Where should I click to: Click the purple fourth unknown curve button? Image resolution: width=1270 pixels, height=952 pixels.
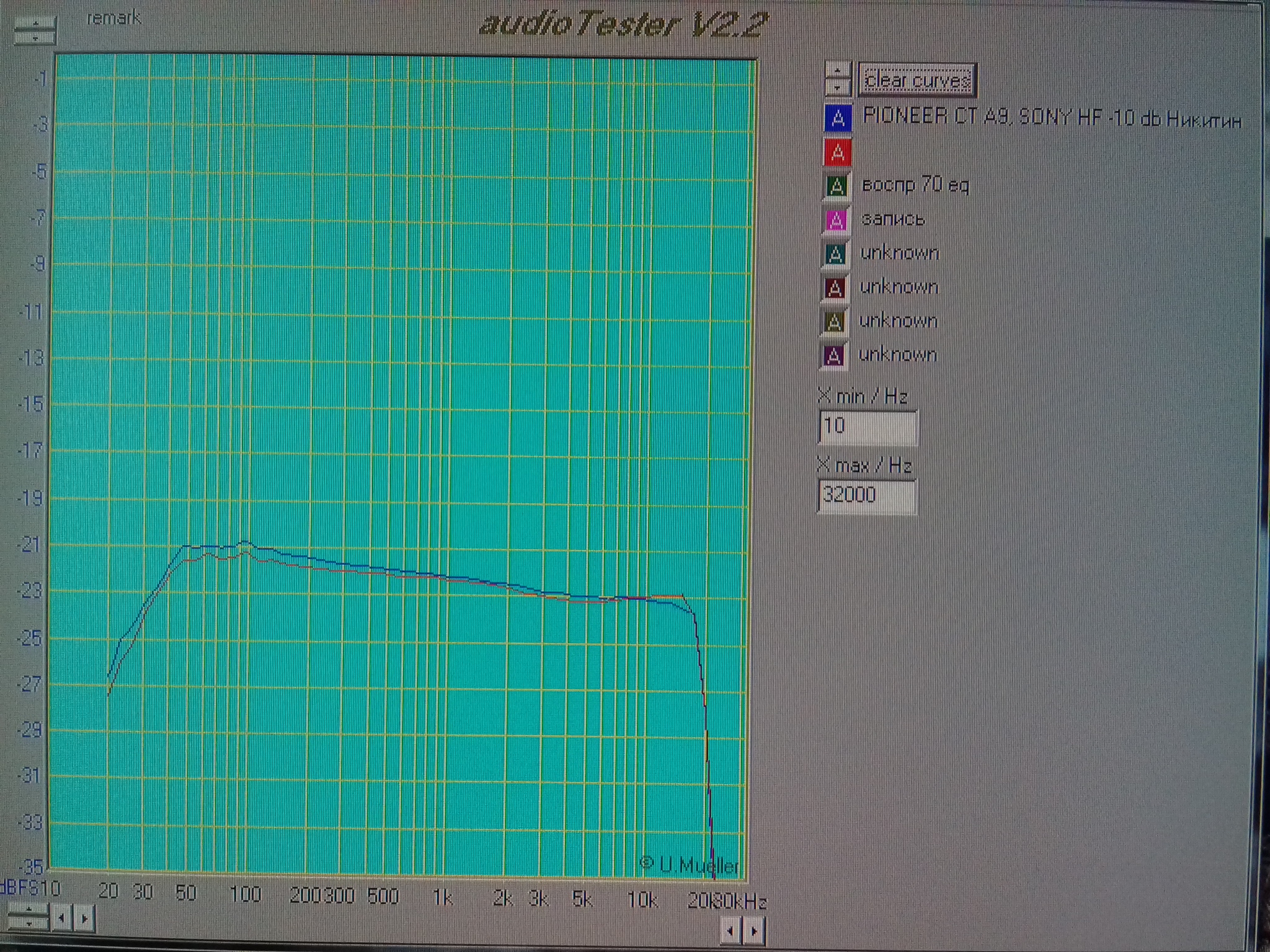(x=833, y=356)
